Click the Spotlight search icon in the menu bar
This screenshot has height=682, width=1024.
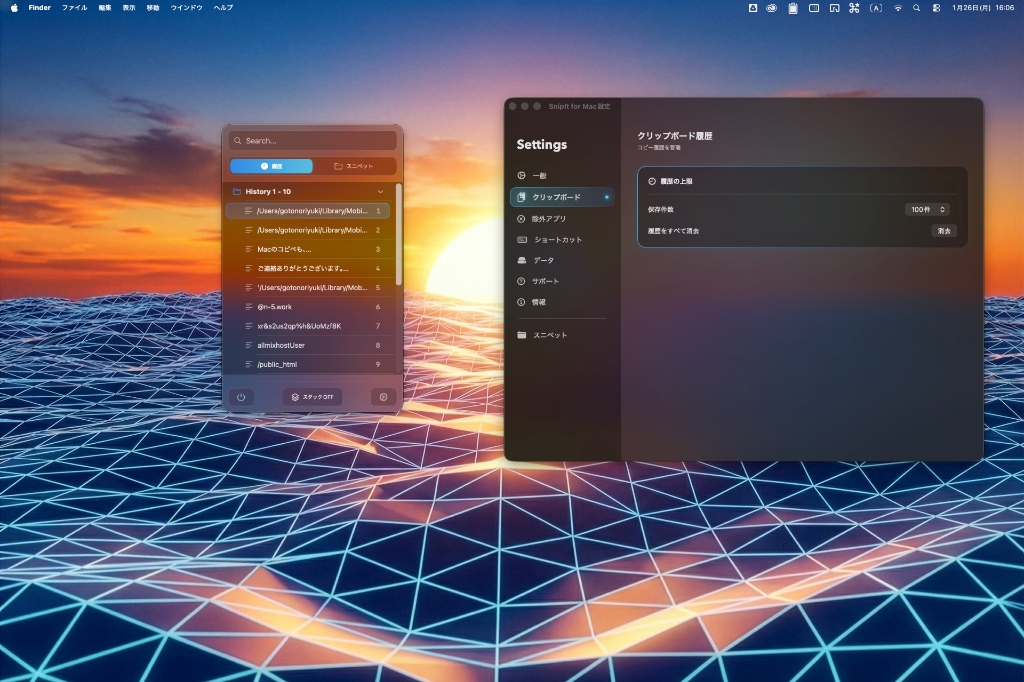[916, 8]
